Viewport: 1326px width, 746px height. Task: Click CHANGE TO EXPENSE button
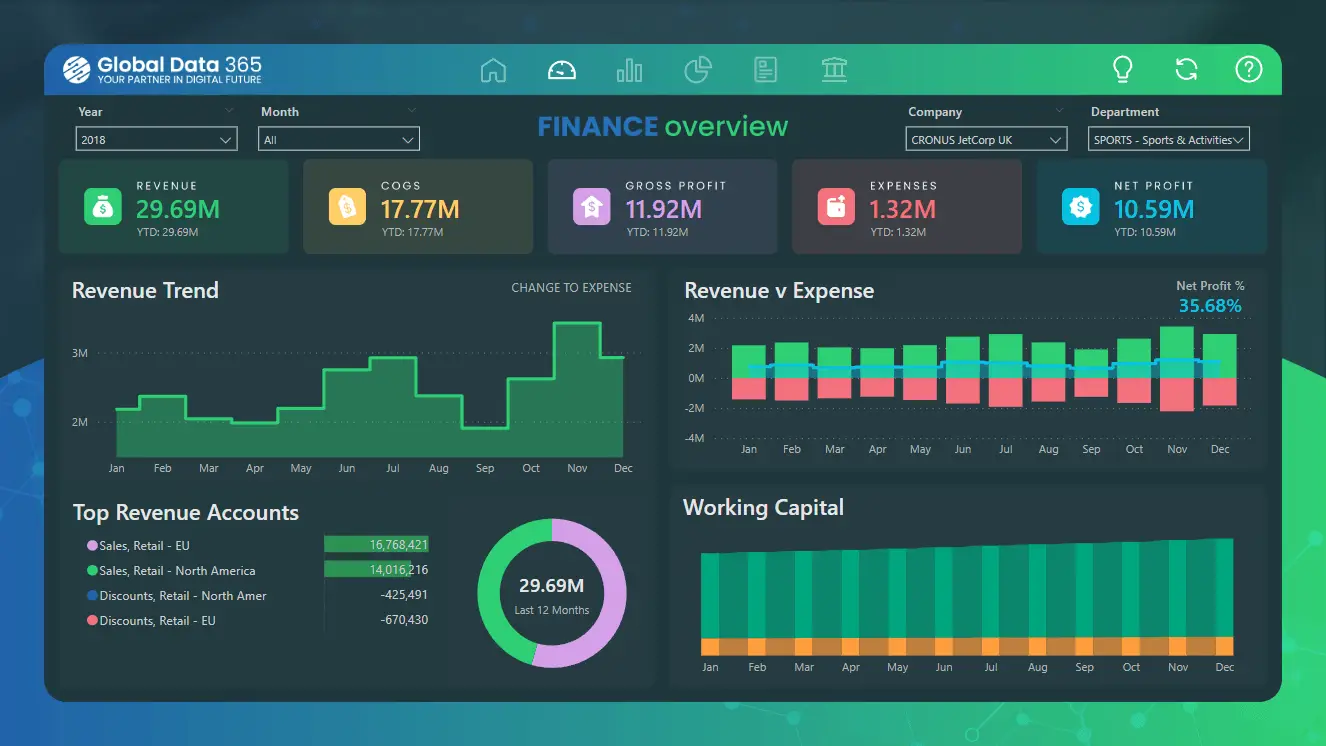coord(571,288)
